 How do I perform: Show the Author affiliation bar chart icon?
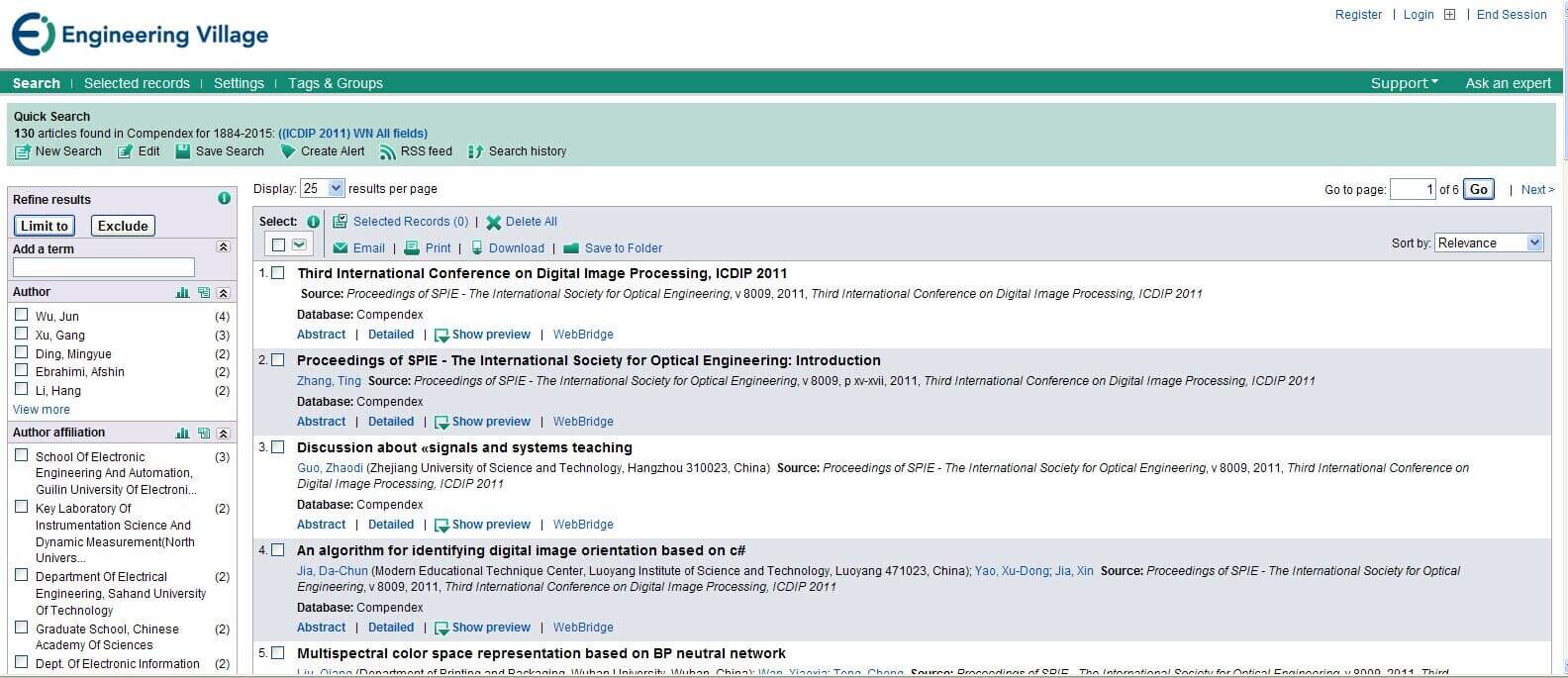pyautogui.click(x=182, y=434)
